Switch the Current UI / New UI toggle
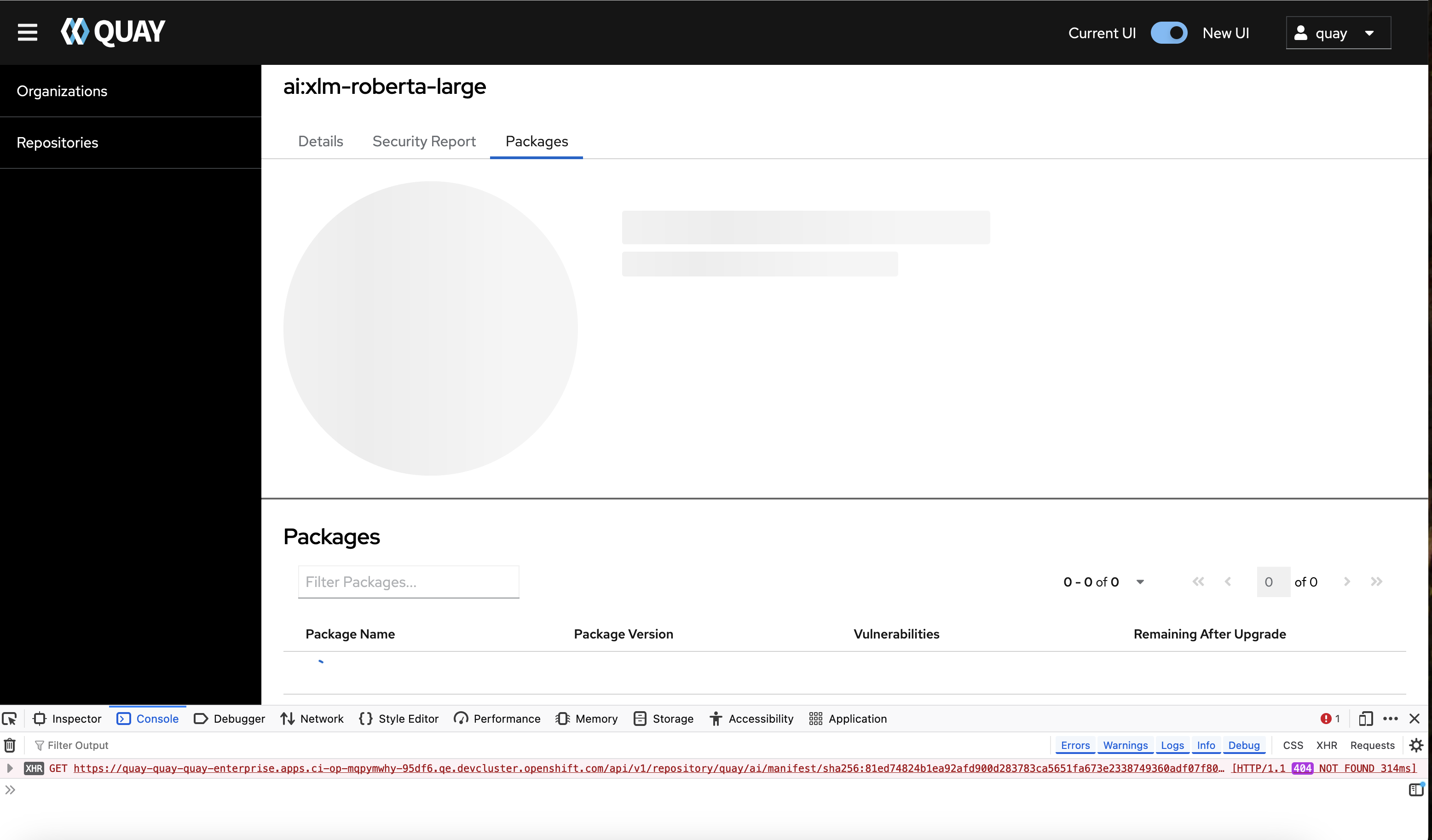Image resolution: width=1432 pixels, height=840 pixels. point(1168,33)
